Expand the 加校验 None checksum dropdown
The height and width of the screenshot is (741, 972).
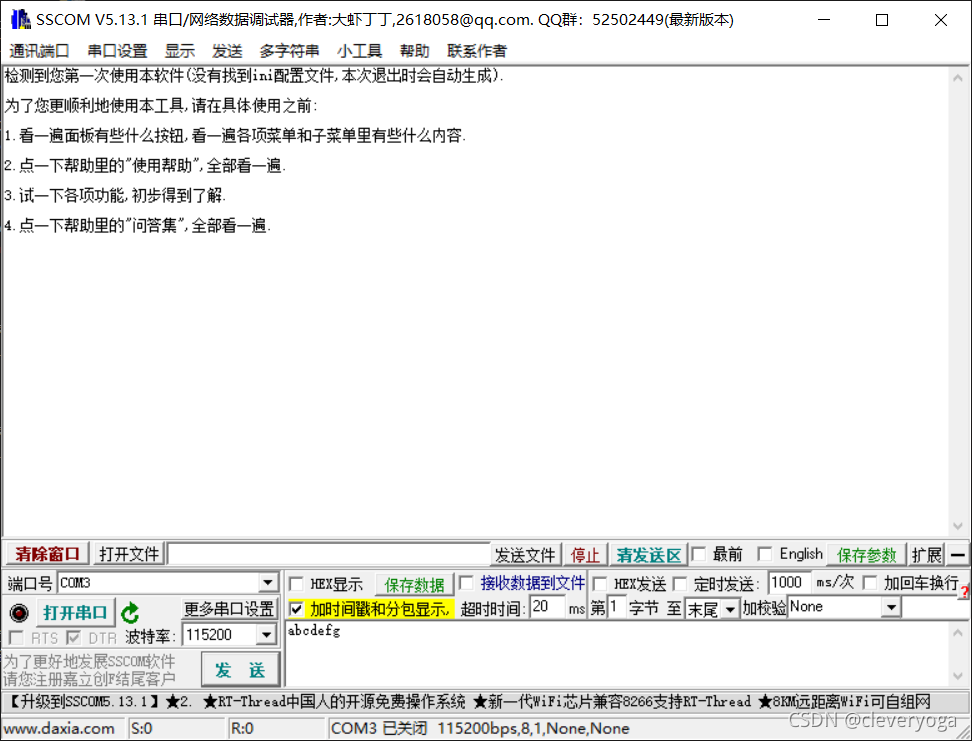click(x=890, y=607)
